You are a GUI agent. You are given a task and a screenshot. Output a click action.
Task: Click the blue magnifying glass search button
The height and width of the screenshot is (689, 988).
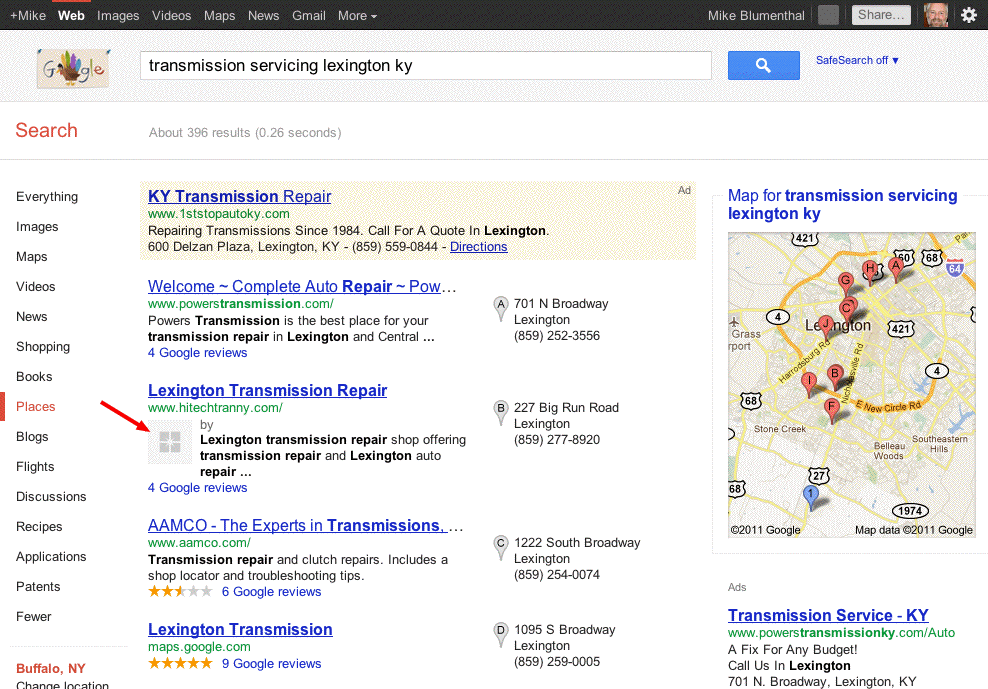[x=763, y=66]
